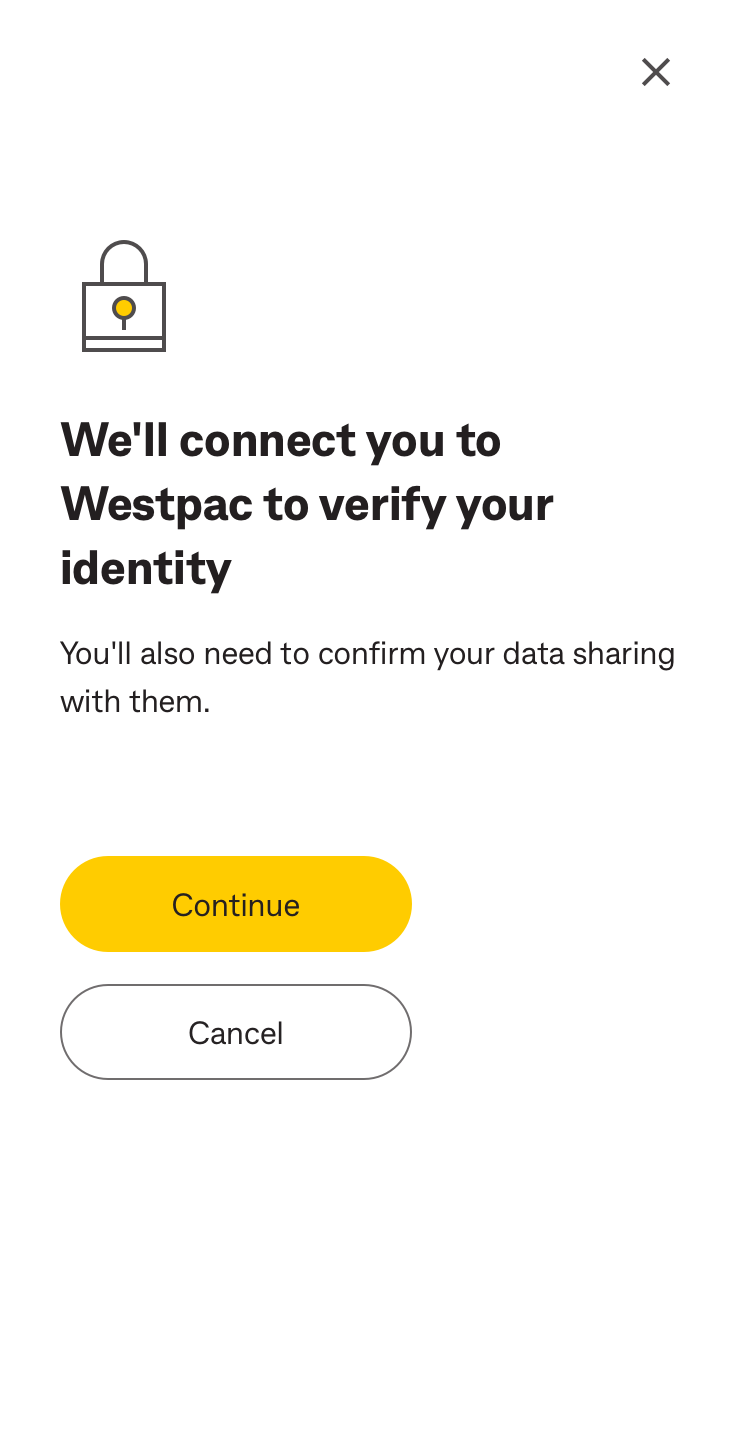Image resolution: width=750 pixels, height=1452 pixels.
Task: Tap the word Westpac in the heading
Action: [157, 504]
